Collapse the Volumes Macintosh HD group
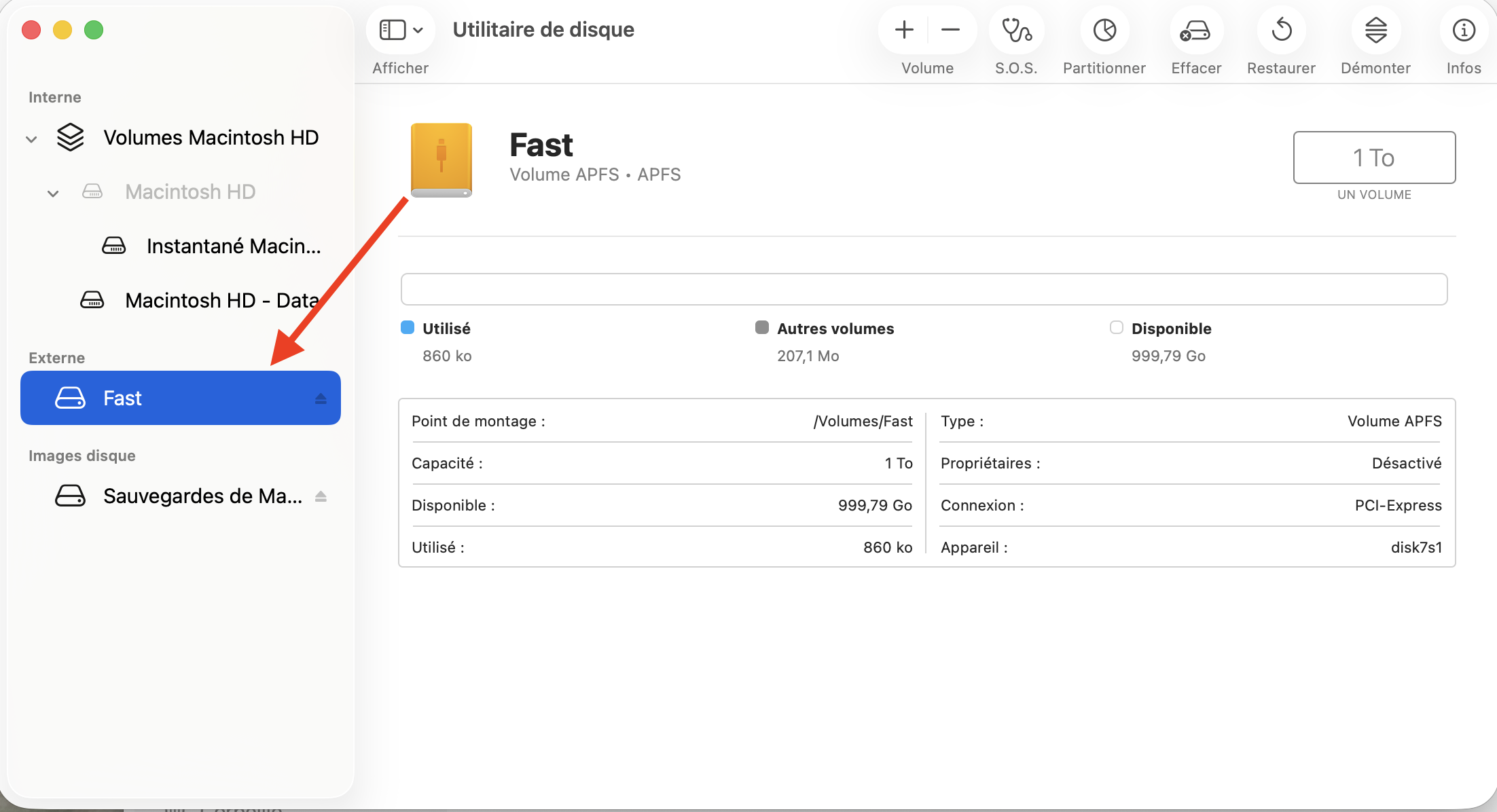1497x812 pixels. [31, 139]
